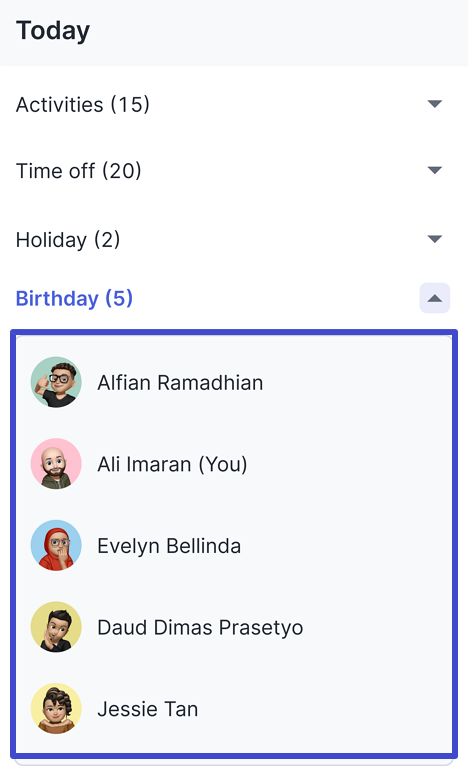
Task: Click Jessie Tan's curly hair avatar
Action: tap(56, 709)
